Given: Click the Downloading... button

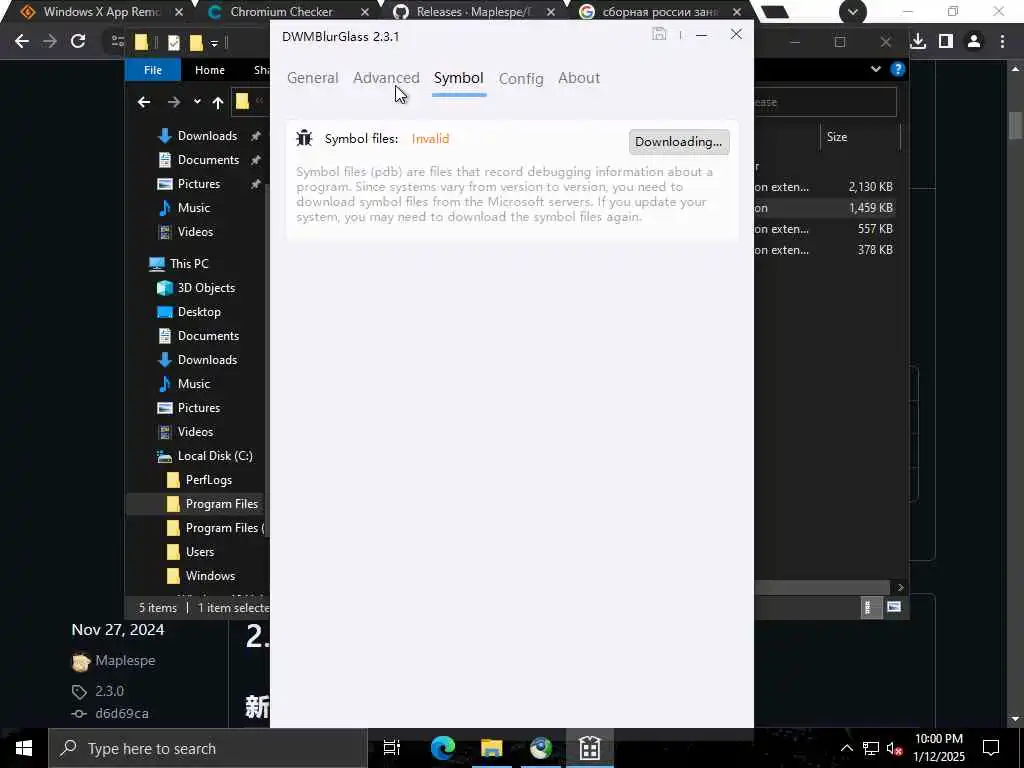Looking at the screenshot, I should point(679,142).
